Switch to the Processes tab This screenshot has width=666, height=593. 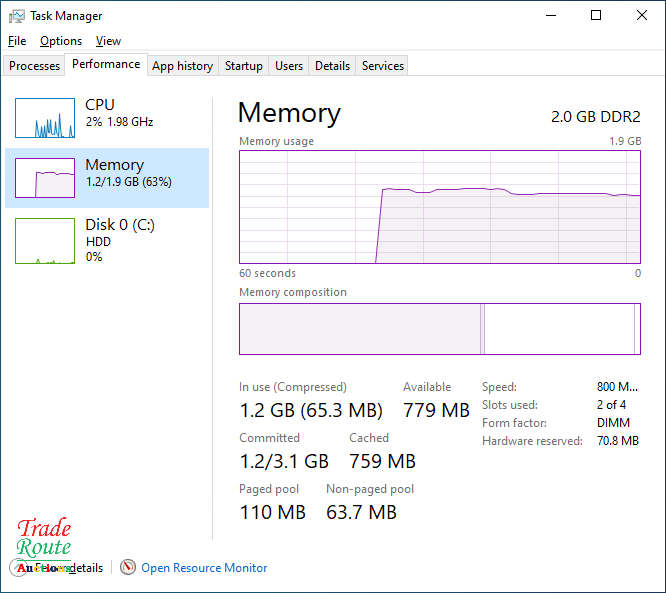(35, 66)
